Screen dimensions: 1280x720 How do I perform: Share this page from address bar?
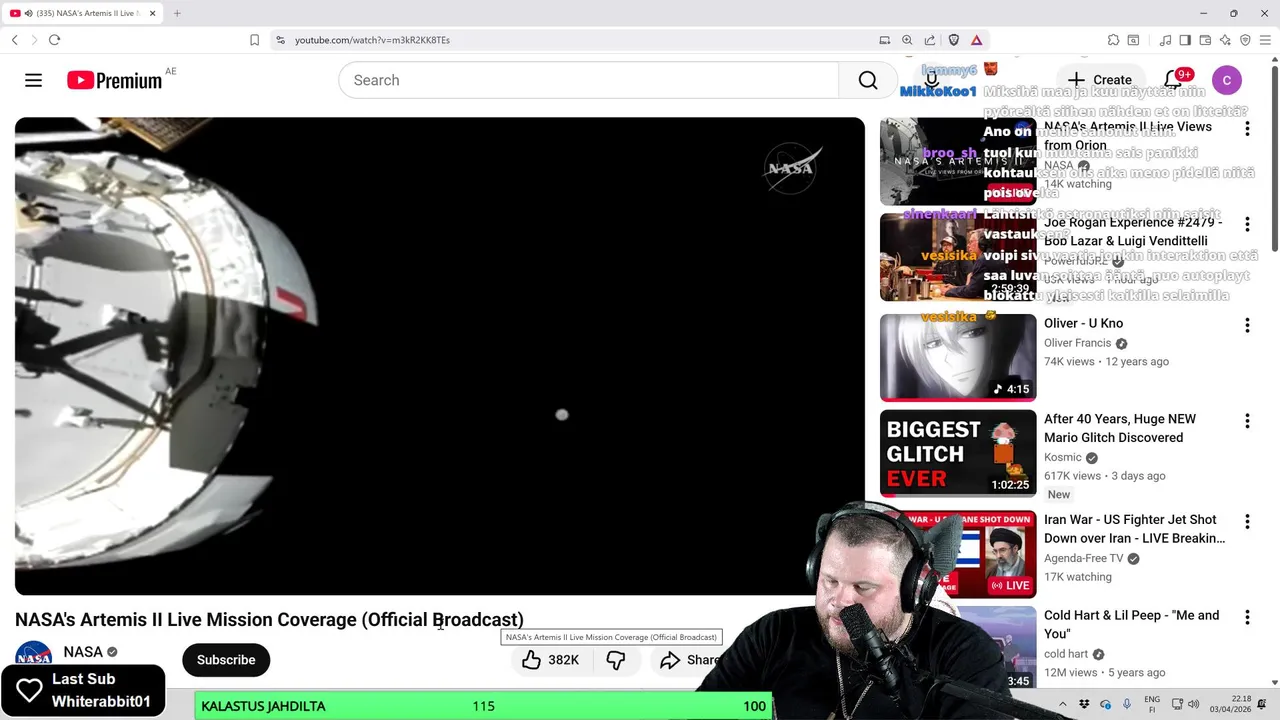pos(930,40)
